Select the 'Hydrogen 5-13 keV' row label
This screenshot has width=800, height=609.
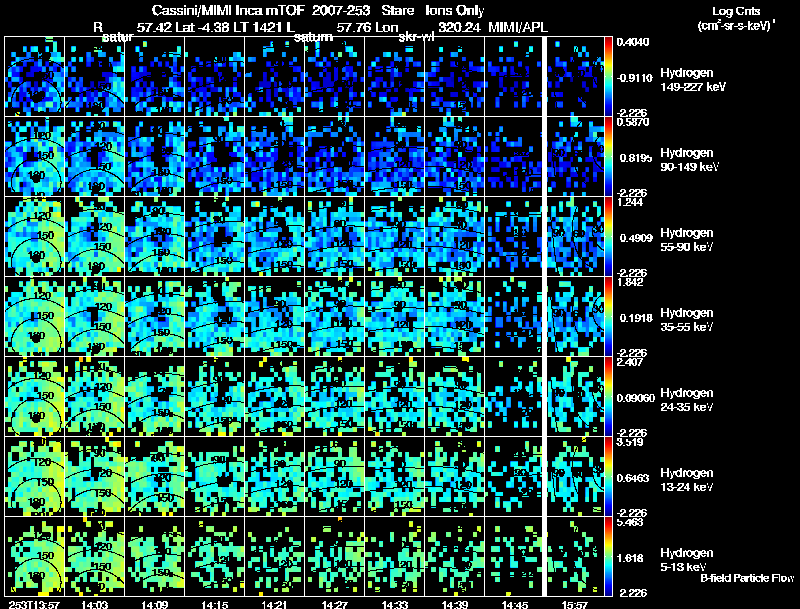687,560
